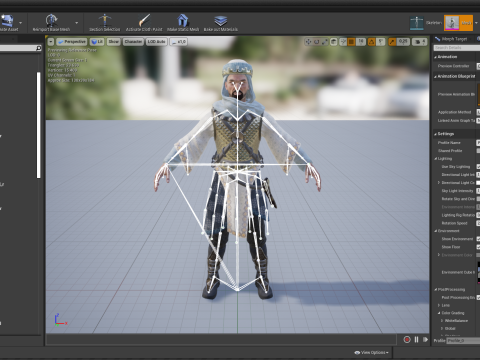Toggle Rotate Sky and Directional checkbox

[478, 199]
